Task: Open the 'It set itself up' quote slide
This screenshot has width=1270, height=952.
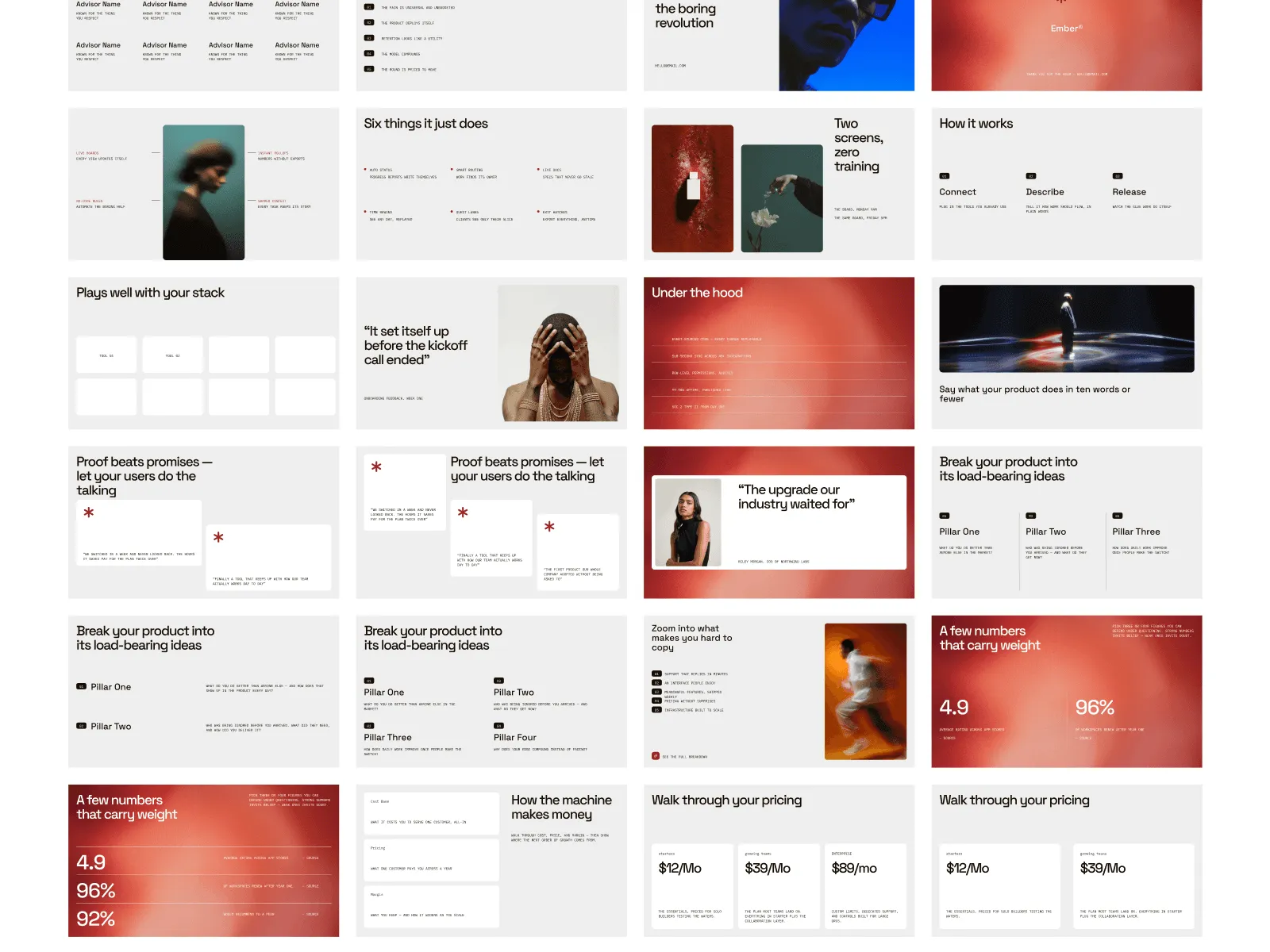Action: coord(491,353)
